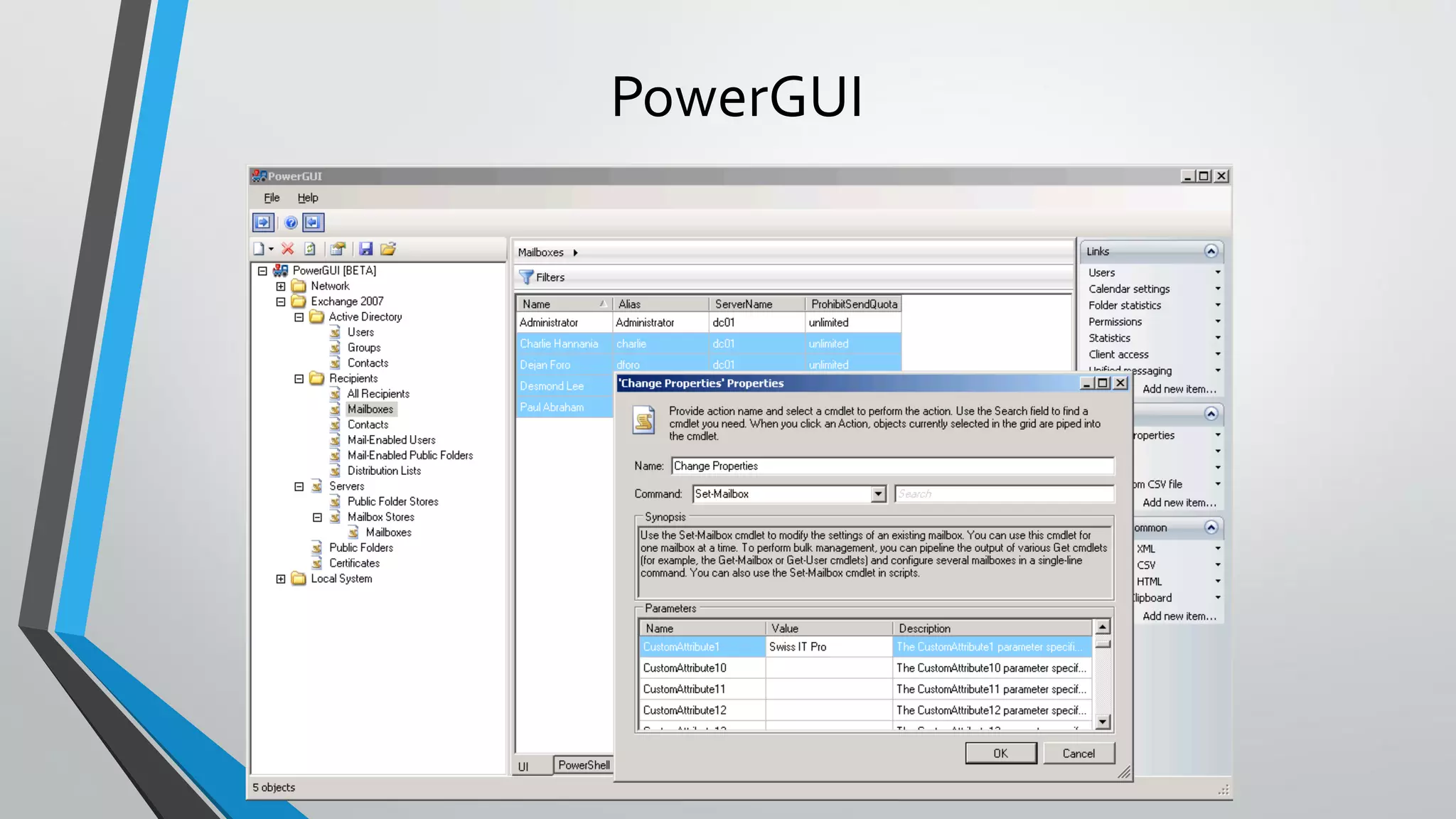
Task: Expand the Network tree node
Action: (281, 287)
